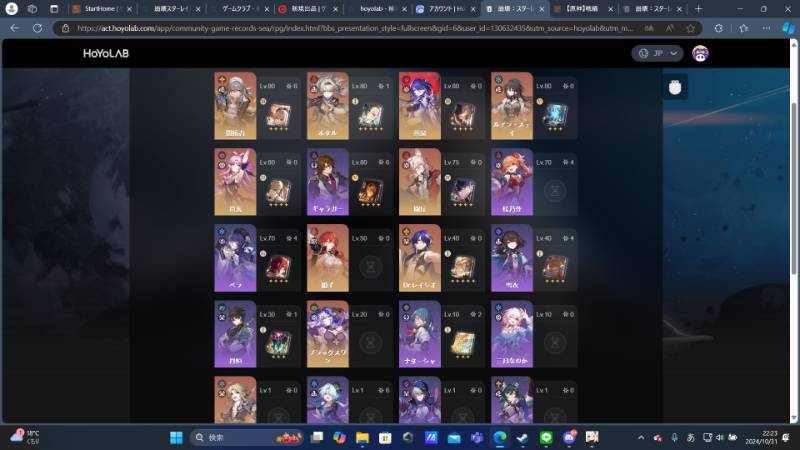Close the StartHome browser tab
The width and height of the screenshot is (800, 450).
click(x=129, y=9)
